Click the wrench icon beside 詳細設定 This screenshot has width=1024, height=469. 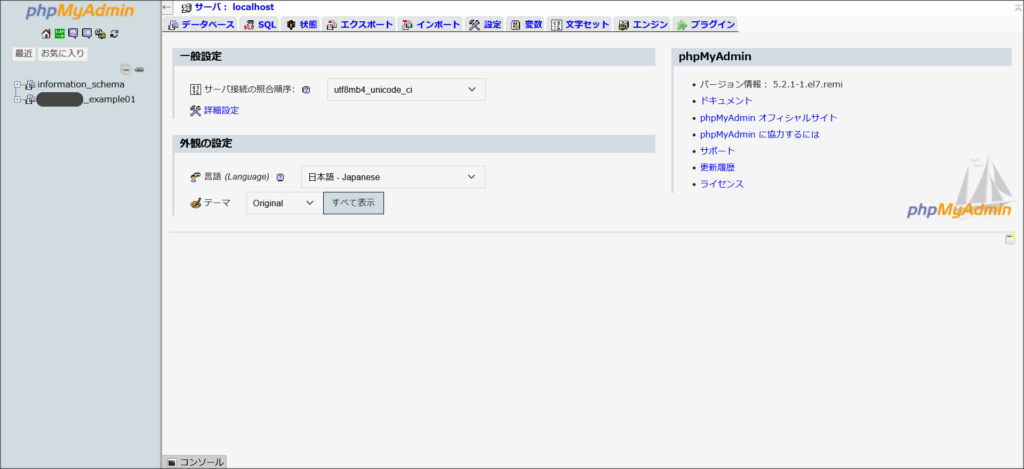point(195,110)
